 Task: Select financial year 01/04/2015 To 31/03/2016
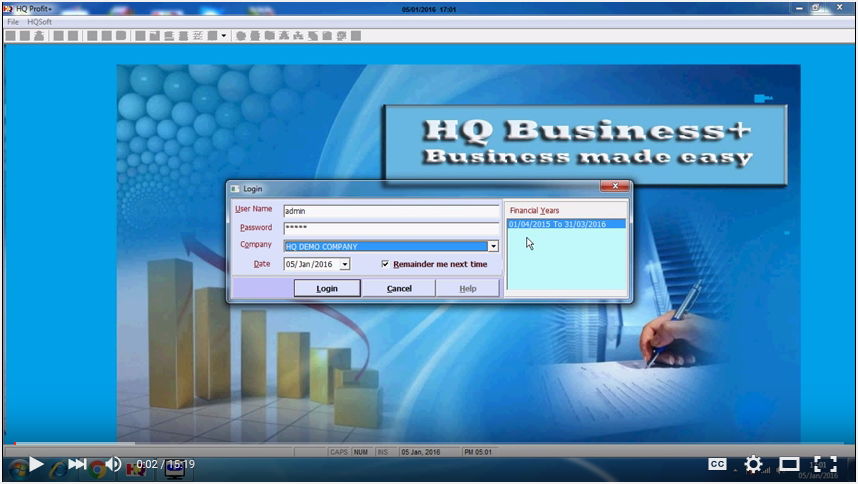click(566, 224)
